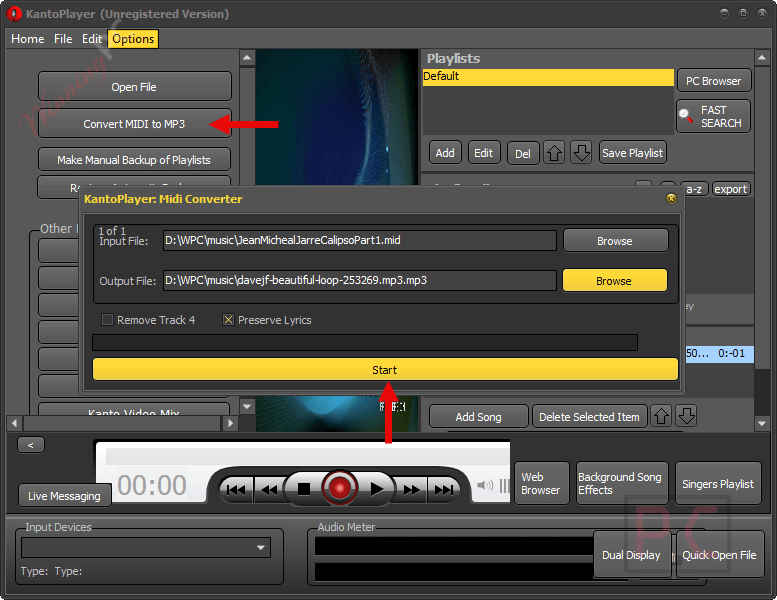Click Delete Selected Item button
777x600 pixels.
pyautogui.click(x=589, y=417)
